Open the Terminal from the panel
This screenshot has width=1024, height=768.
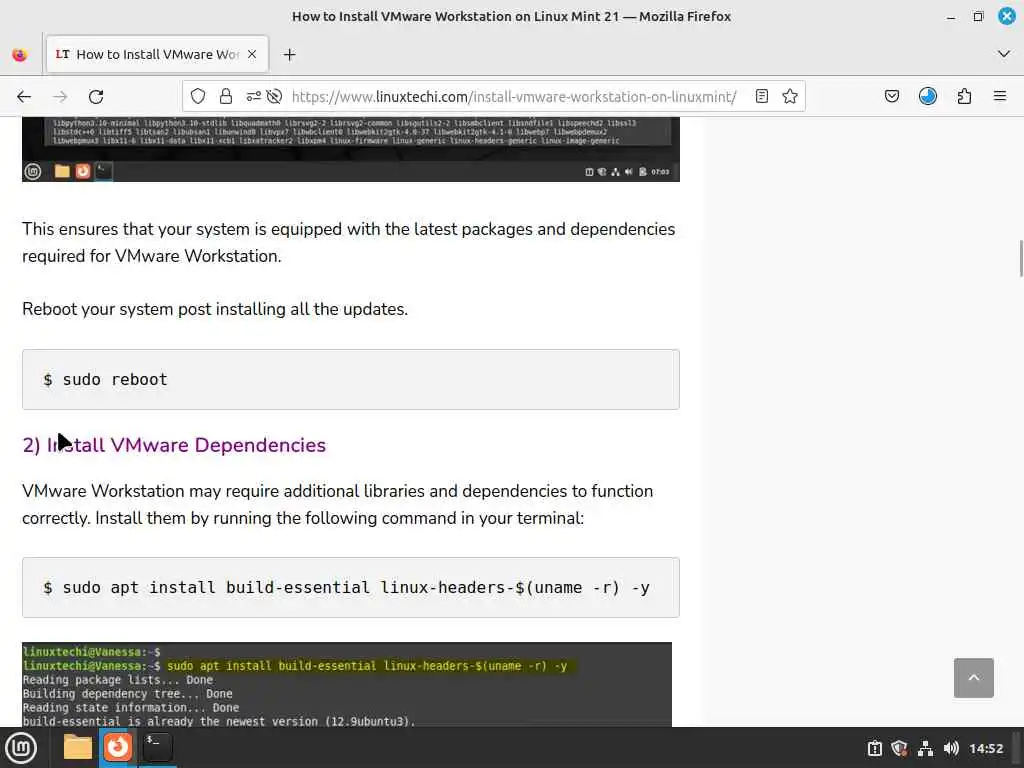pos(157,747)
